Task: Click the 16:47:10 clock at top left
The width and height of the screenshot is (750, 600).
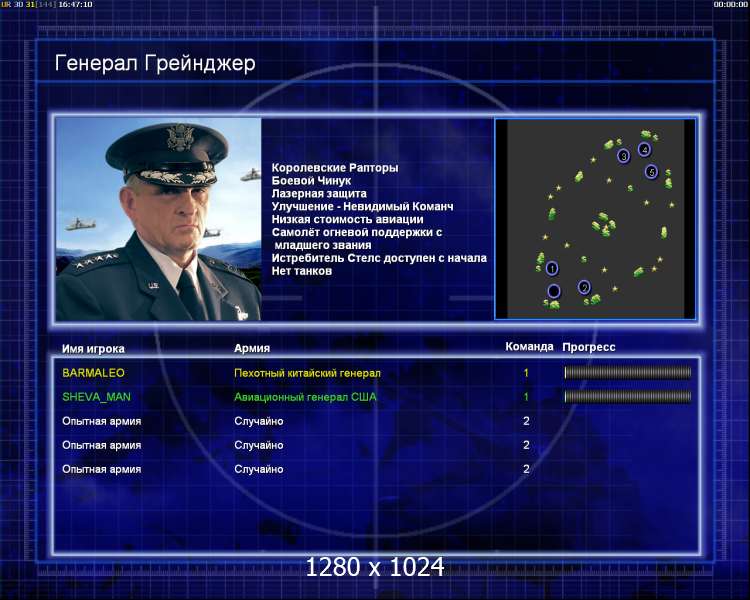Action: tap(76, 4)
